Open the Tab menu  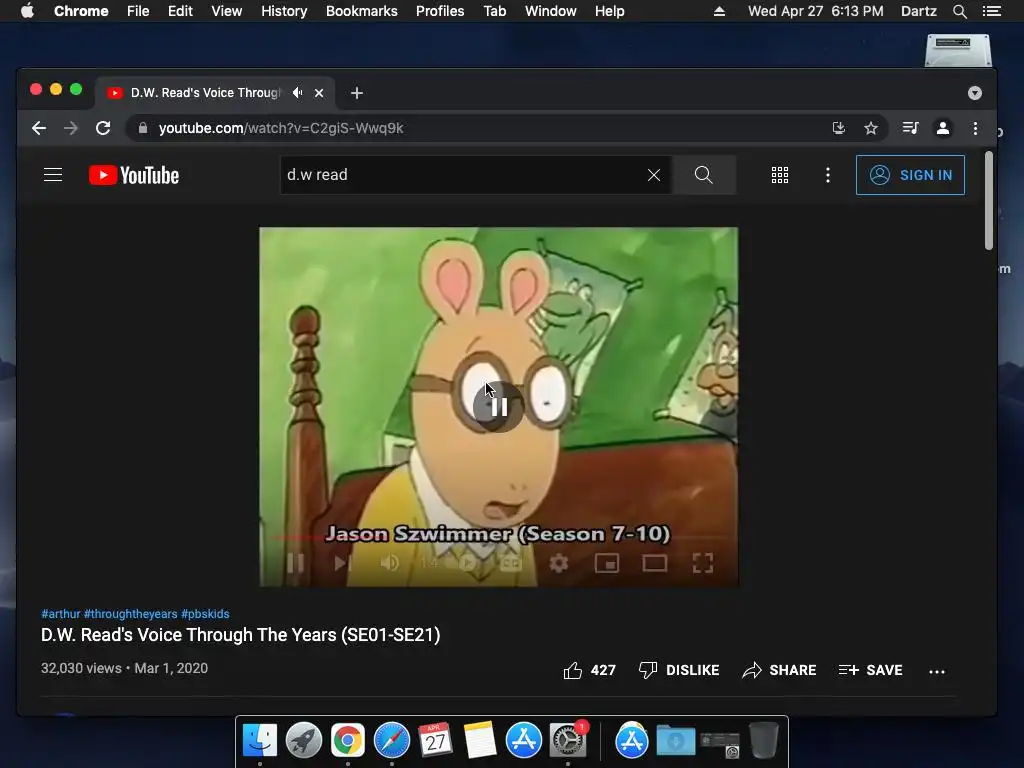click(x=495, y=11)
